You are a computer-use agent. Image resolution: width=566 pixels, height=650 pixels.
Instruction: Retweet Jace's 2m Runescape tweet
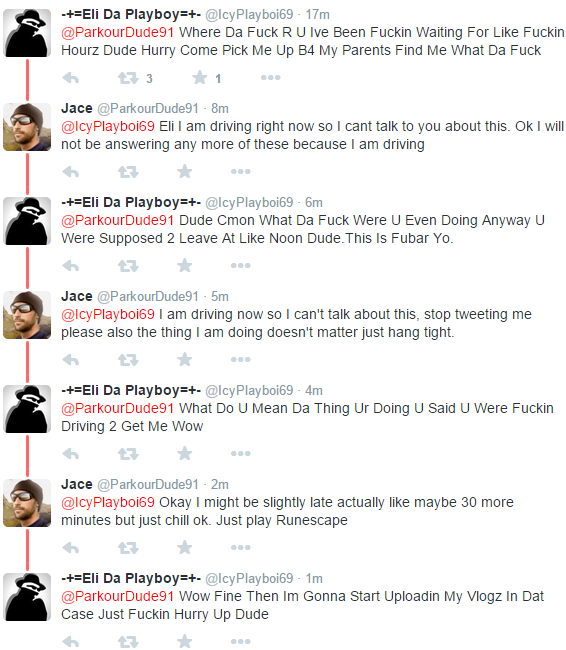(x=128, y=548)
